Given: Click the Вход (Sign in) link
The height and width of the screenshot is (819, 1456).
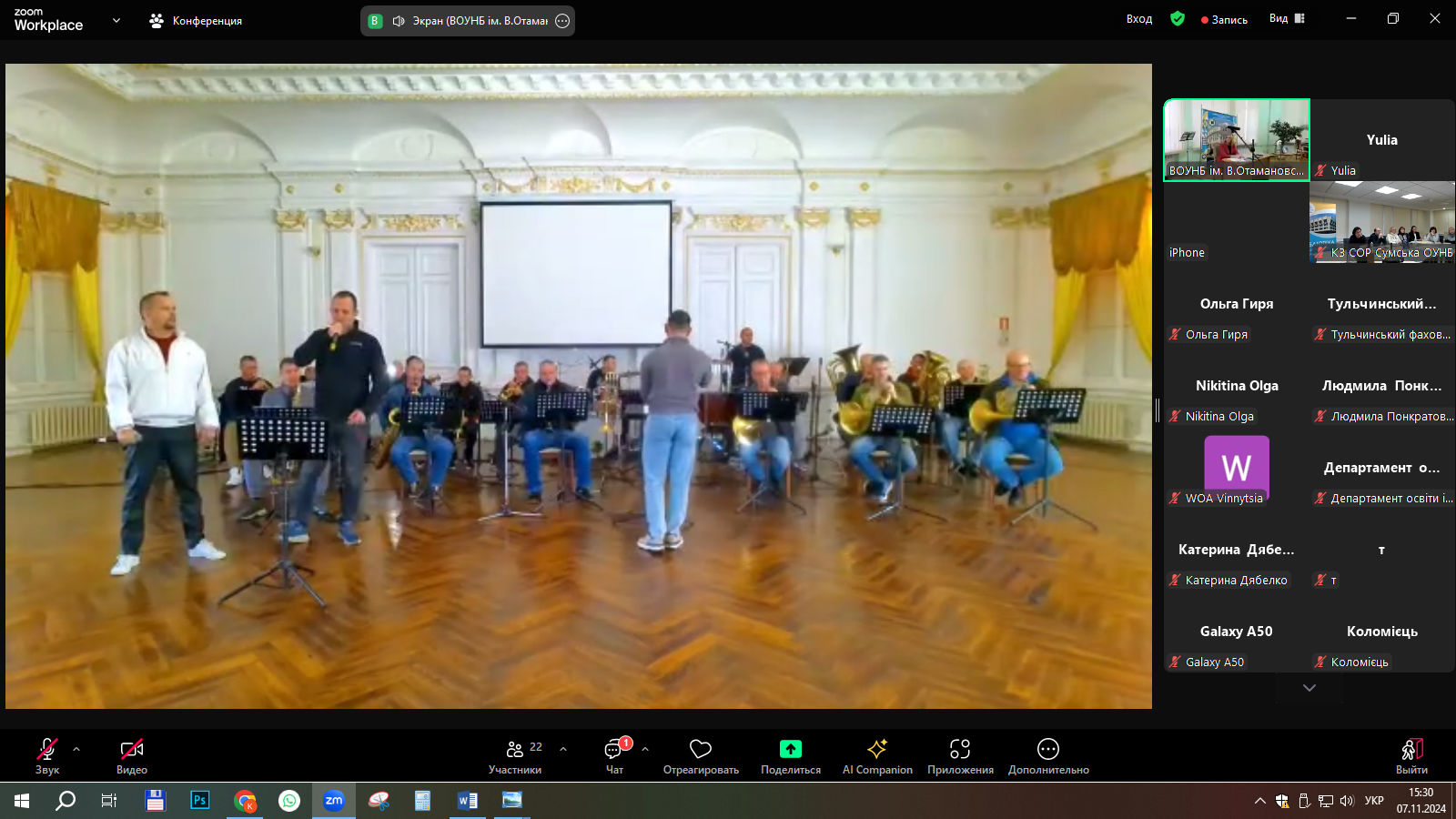Looking at the screenshot, I should click(x=1138, y=19).
